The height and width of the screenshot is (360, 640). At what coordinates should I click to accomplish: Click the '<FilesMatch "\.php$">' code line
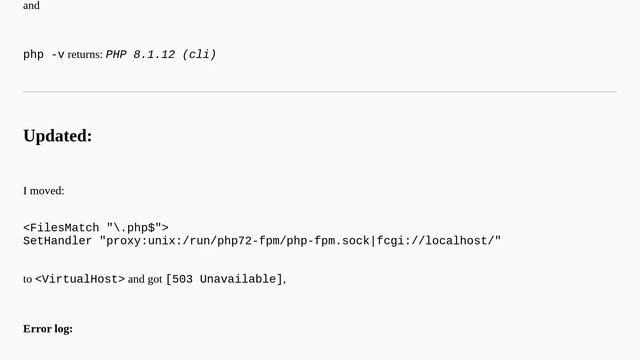[96, 227]
